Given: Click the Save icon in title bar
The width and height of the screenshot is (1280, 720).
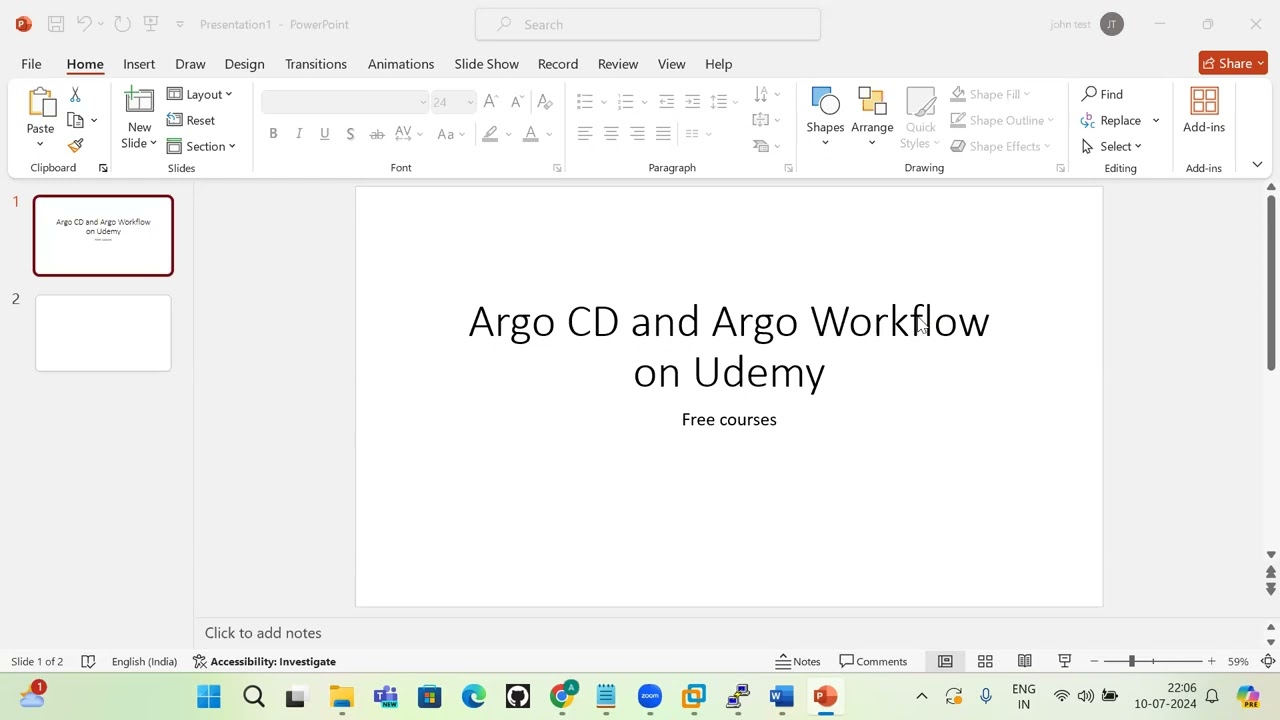Looking at the screenshot, I should (x=56, y=24).
